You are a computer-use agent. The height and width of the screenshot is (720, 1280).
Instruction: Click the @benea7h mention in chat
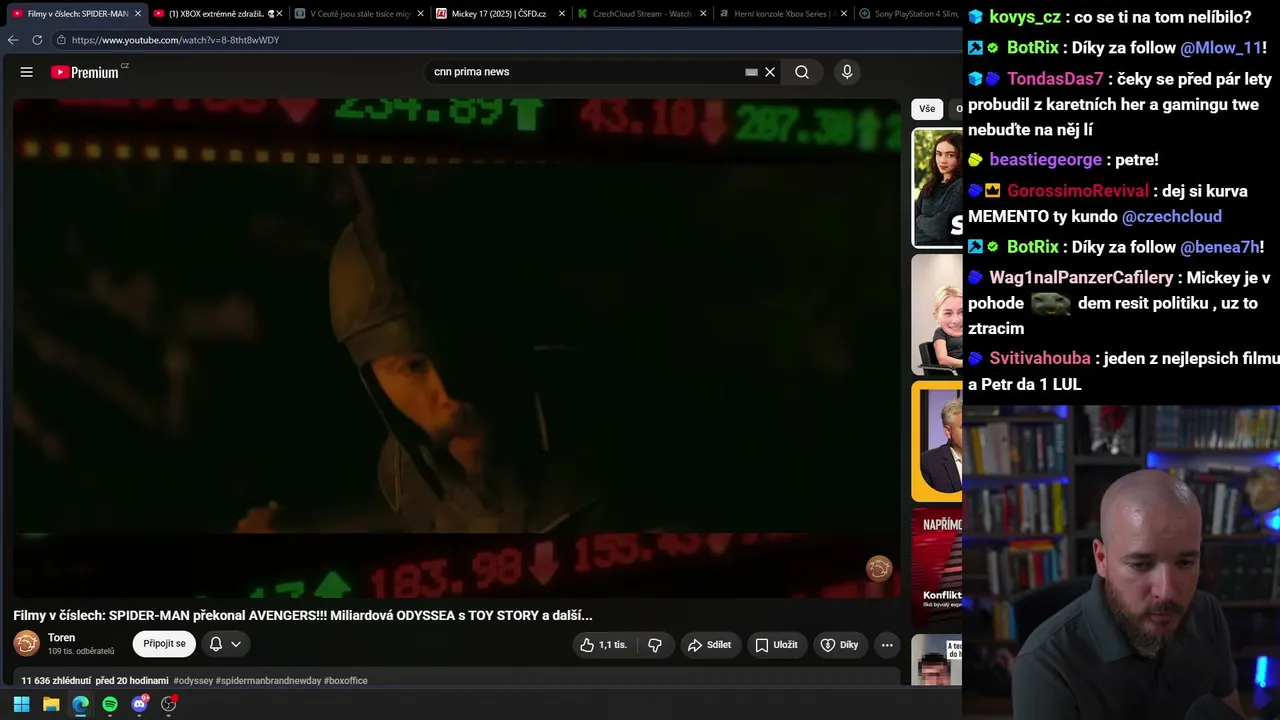pos(1219,247)
